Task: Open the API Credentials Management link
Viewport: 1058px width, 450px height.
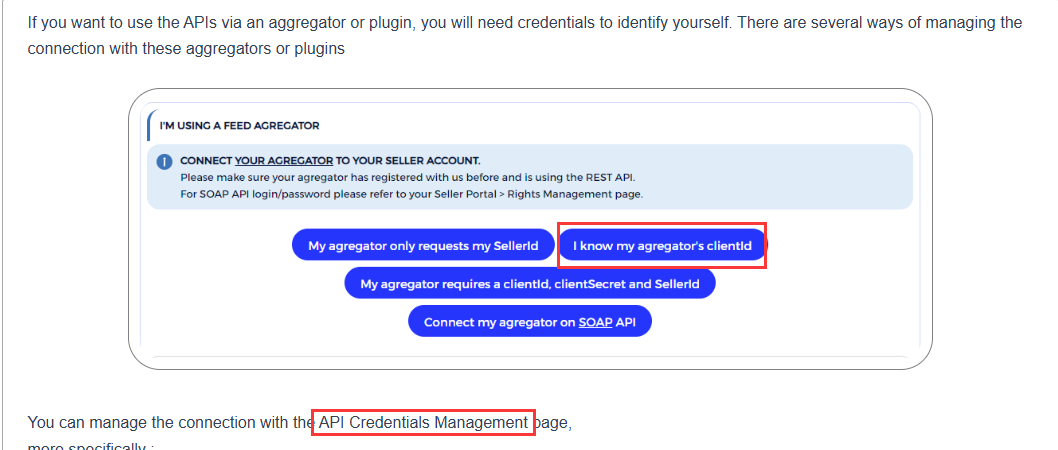Action: pos(423,423)
